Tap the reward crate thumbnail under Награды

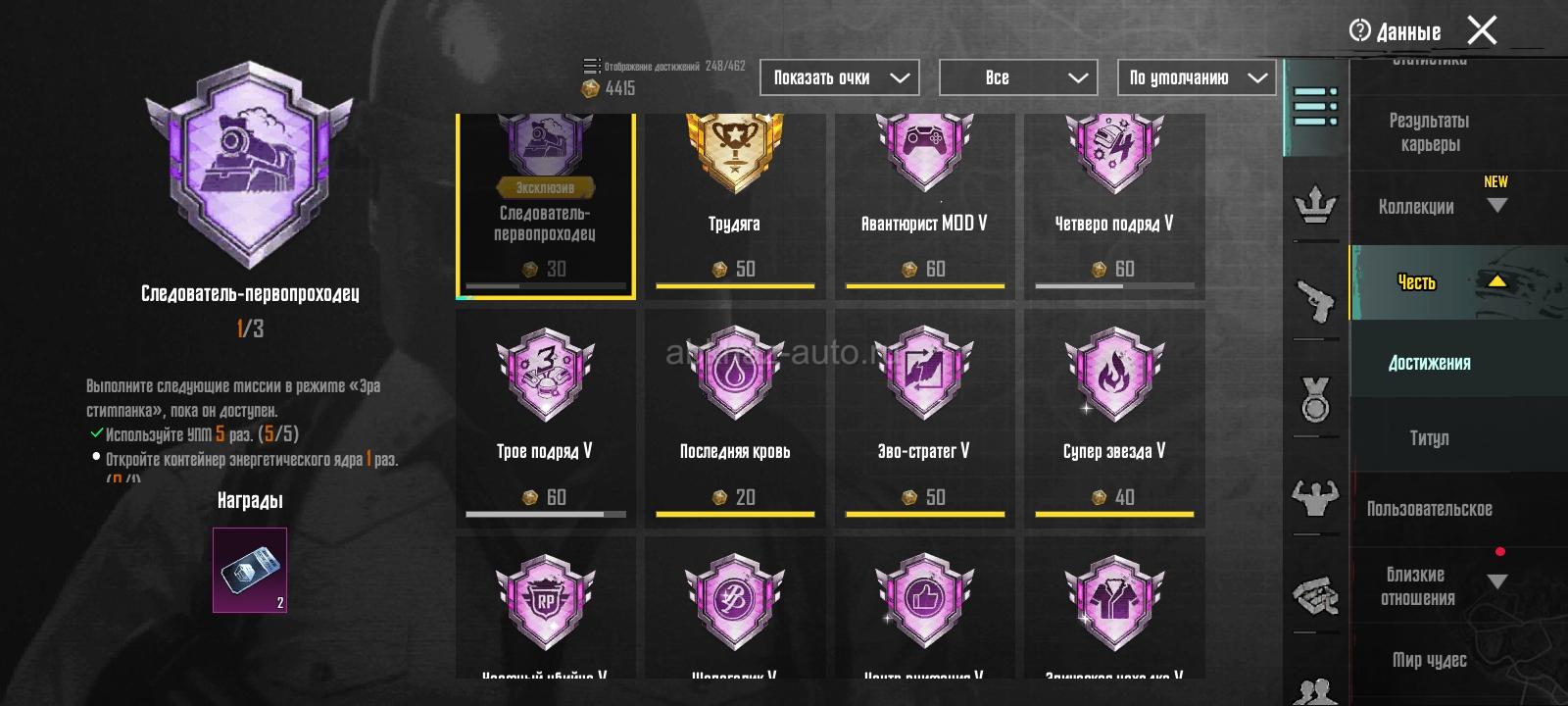tap(250, 570)
